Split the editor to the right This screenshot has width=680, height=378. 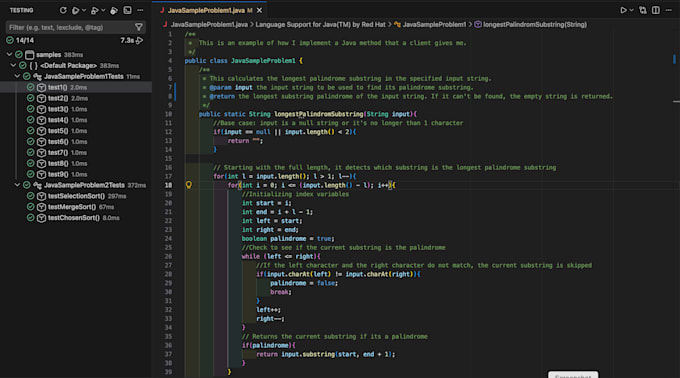pos(656,10)
